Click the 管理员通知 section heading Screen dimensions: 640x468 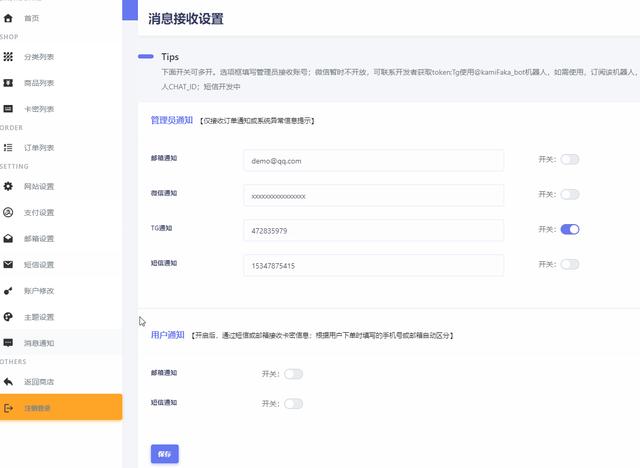tap(172, 120)
